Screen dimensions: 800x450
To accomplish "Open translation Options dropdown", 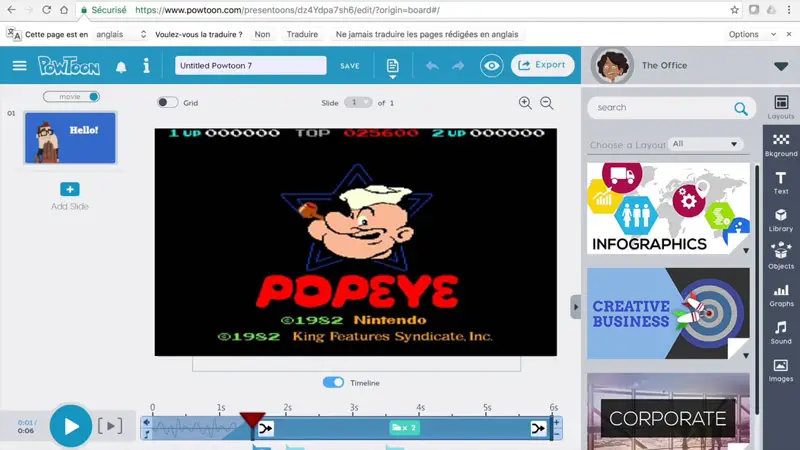I will (x=752, y=34).
